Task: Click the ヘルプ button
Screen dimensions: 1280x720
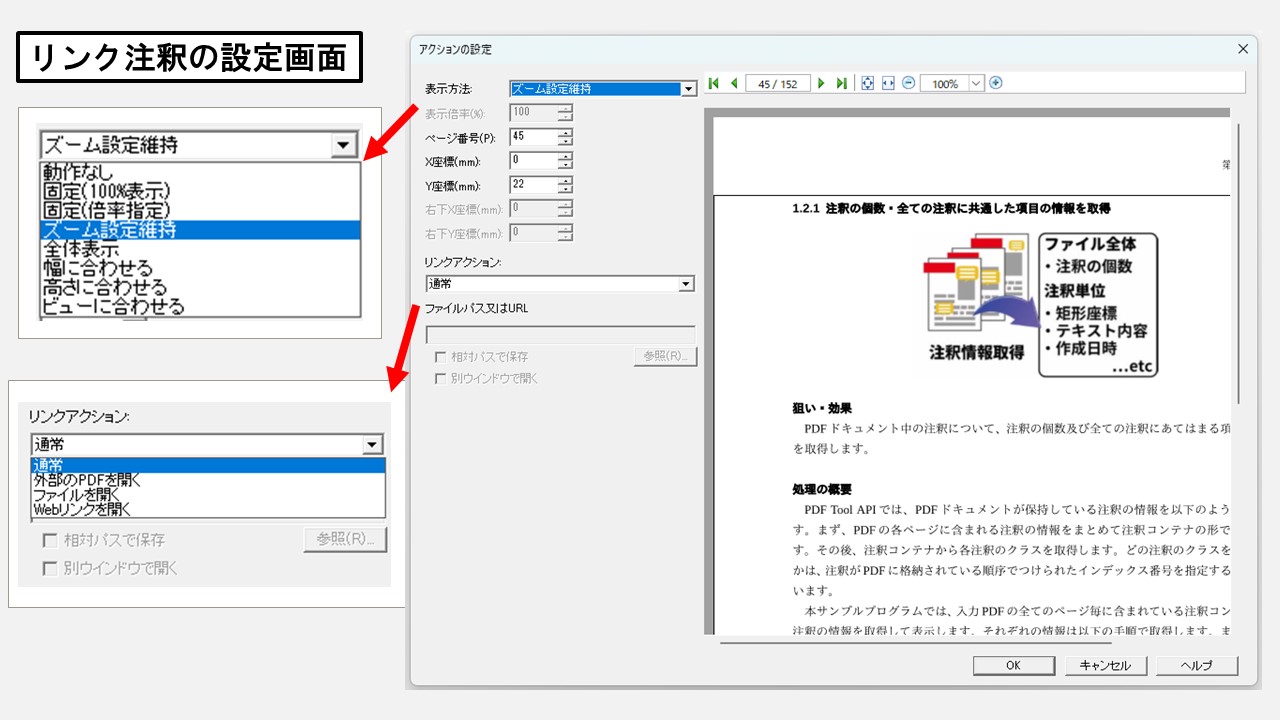Action: click(1197, 665)
